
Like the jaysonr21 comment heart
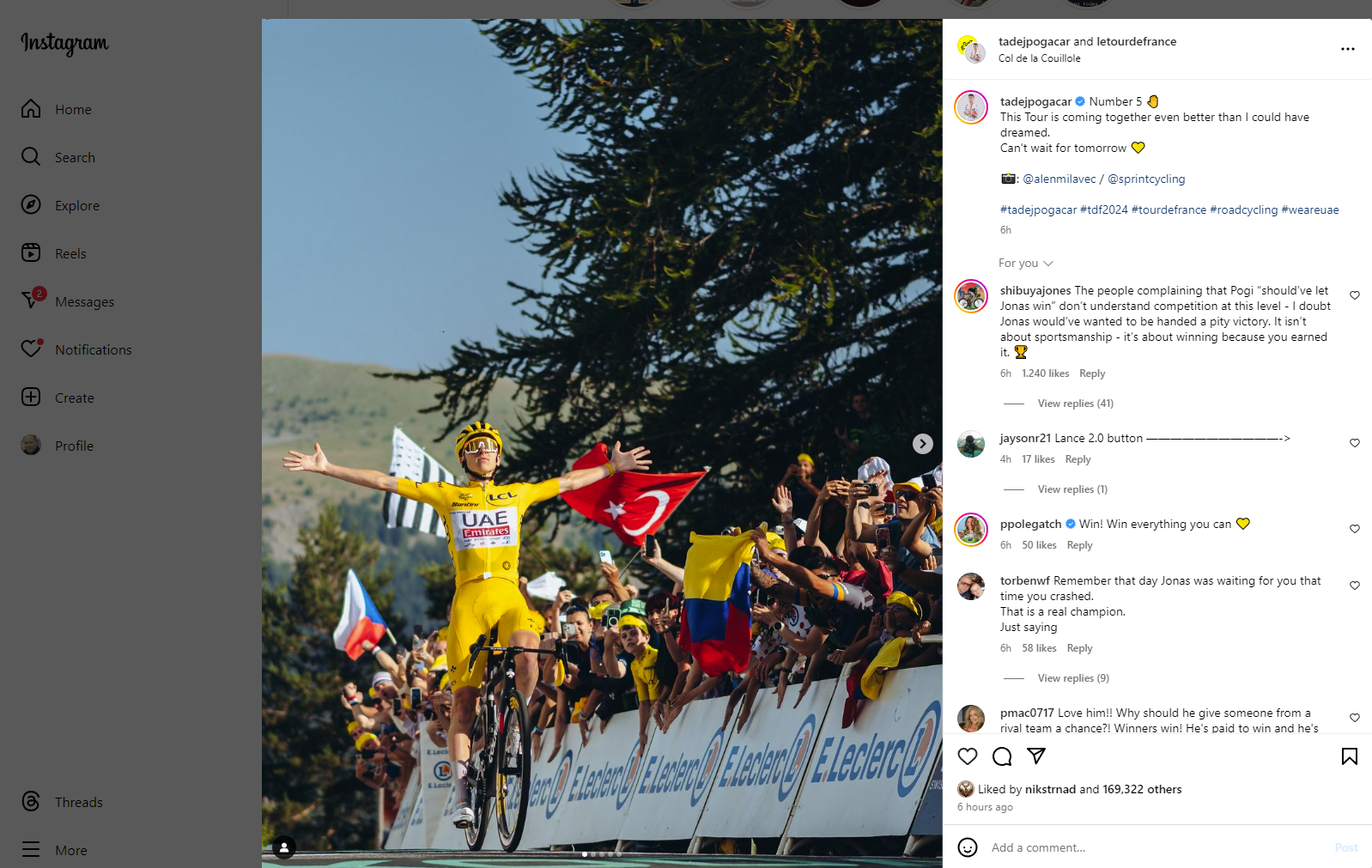[x=1355, y=443]
